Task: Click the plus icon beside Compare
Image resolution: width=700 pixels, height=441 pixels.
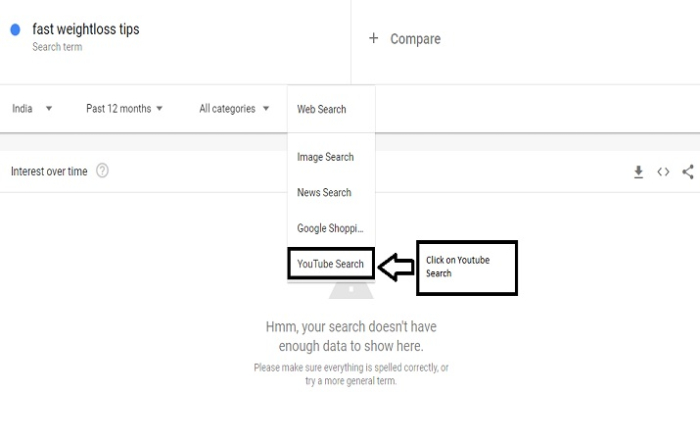Action: coord(374,38)
